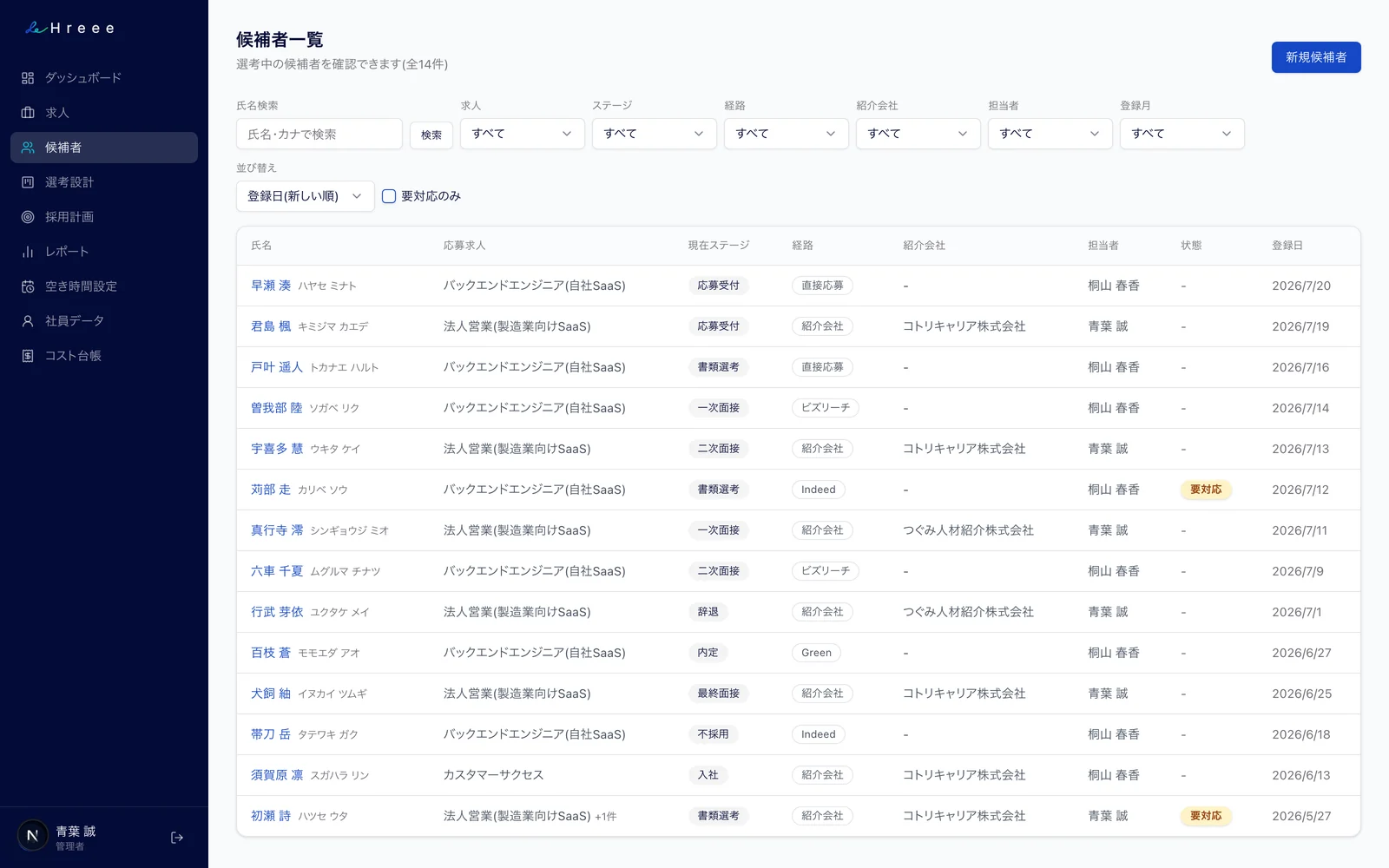Open candidate 百枝 蒼 profile

coord(271,653)
